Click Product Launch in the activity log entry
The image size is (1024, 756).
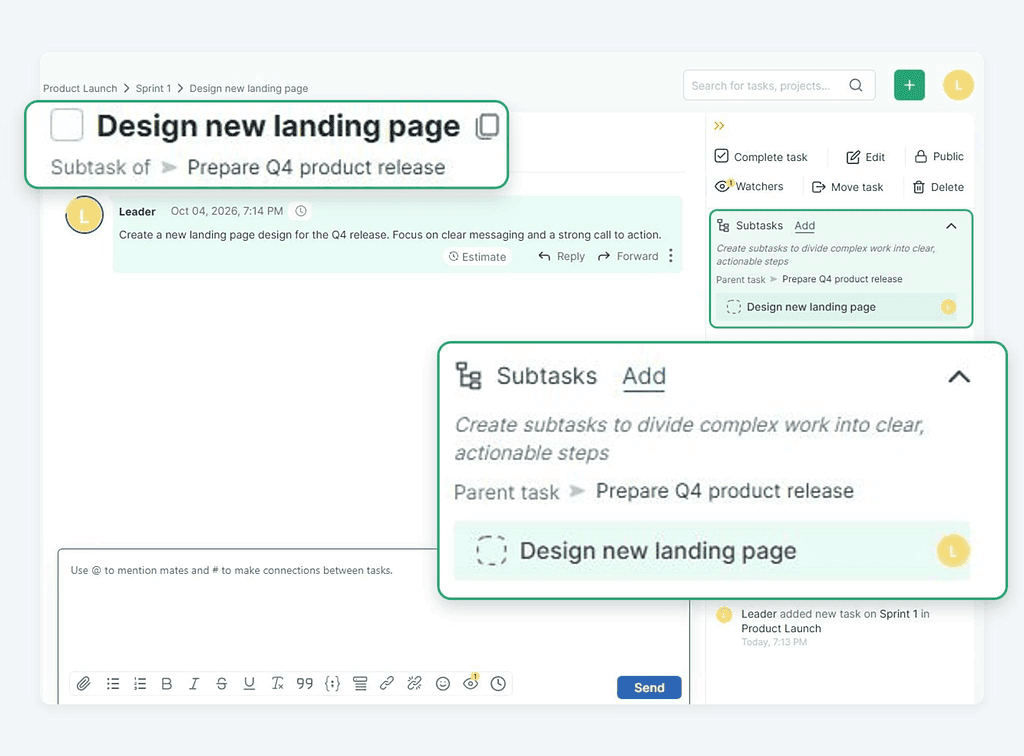pos(781,628)
